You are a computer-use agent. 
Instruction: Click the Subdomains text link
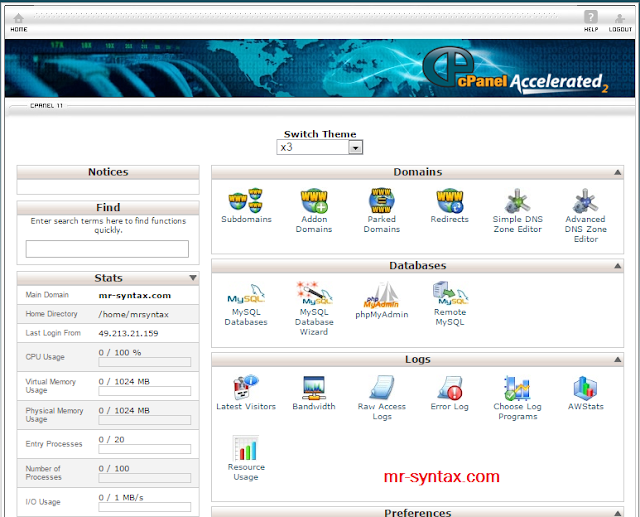pos(246,219)
